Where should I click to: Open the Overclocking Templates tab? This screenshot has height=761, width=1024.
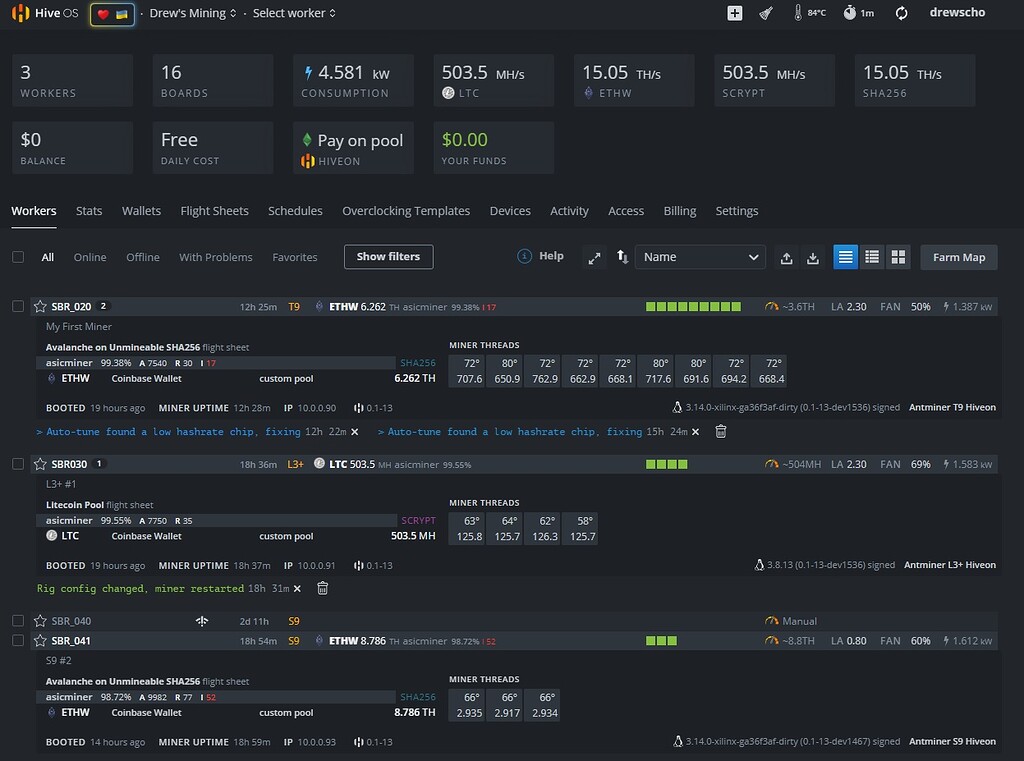[406, 211]
